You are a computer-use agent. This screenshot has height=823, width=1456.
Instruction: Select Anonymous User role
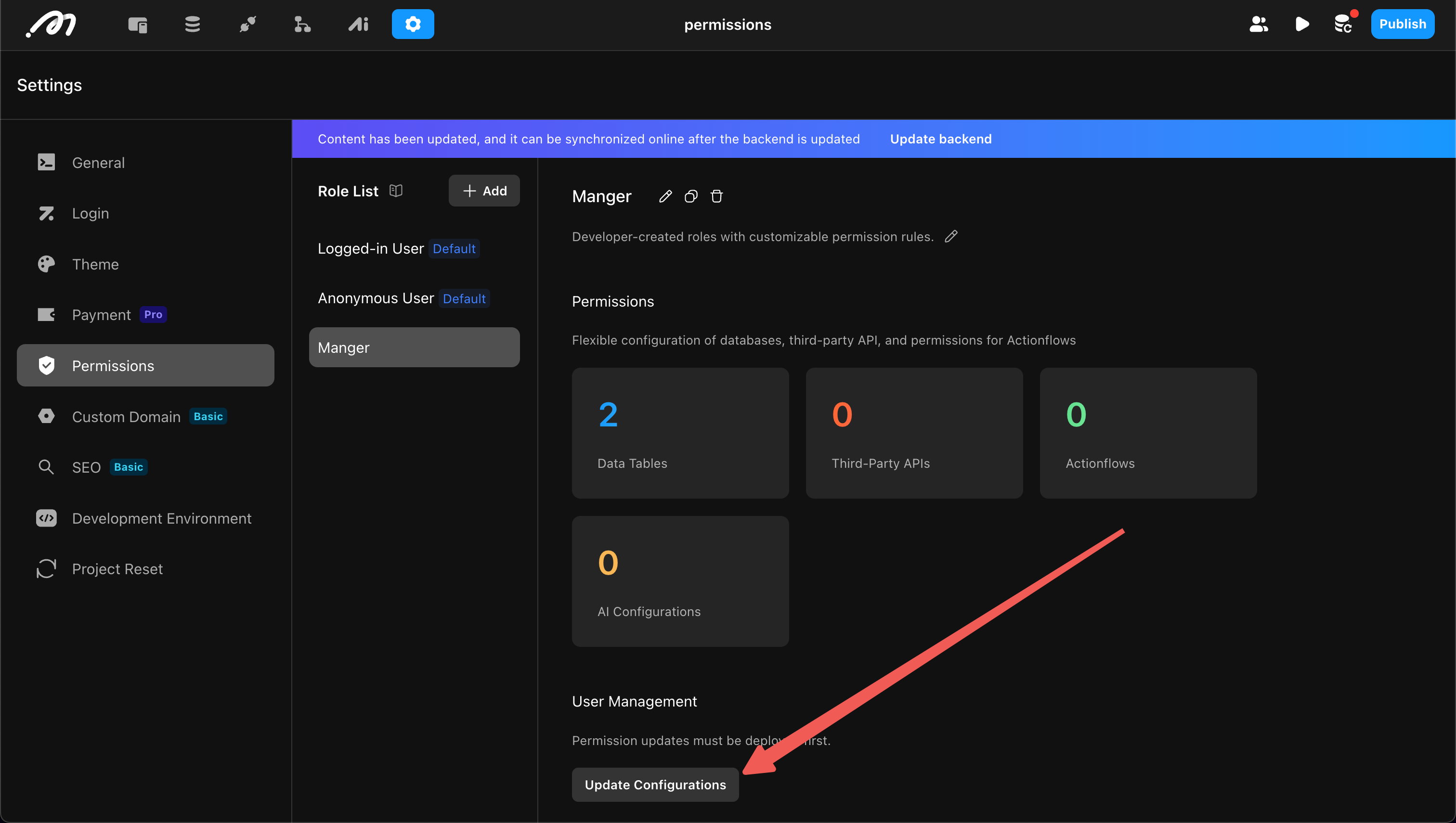[x=414, y=298]
